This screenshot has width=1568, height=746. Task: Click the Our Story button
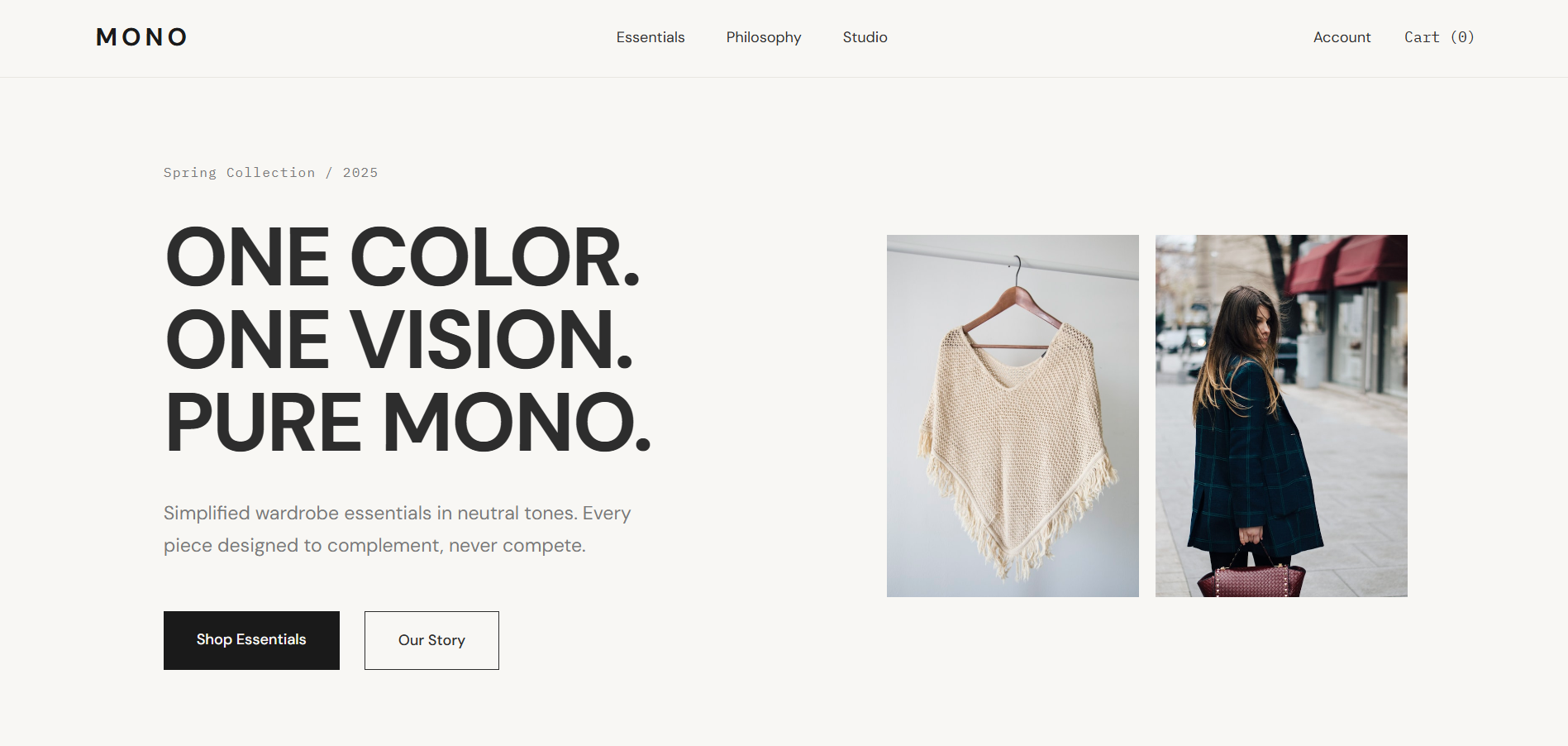pyautogui.click(x=431, y=640)
